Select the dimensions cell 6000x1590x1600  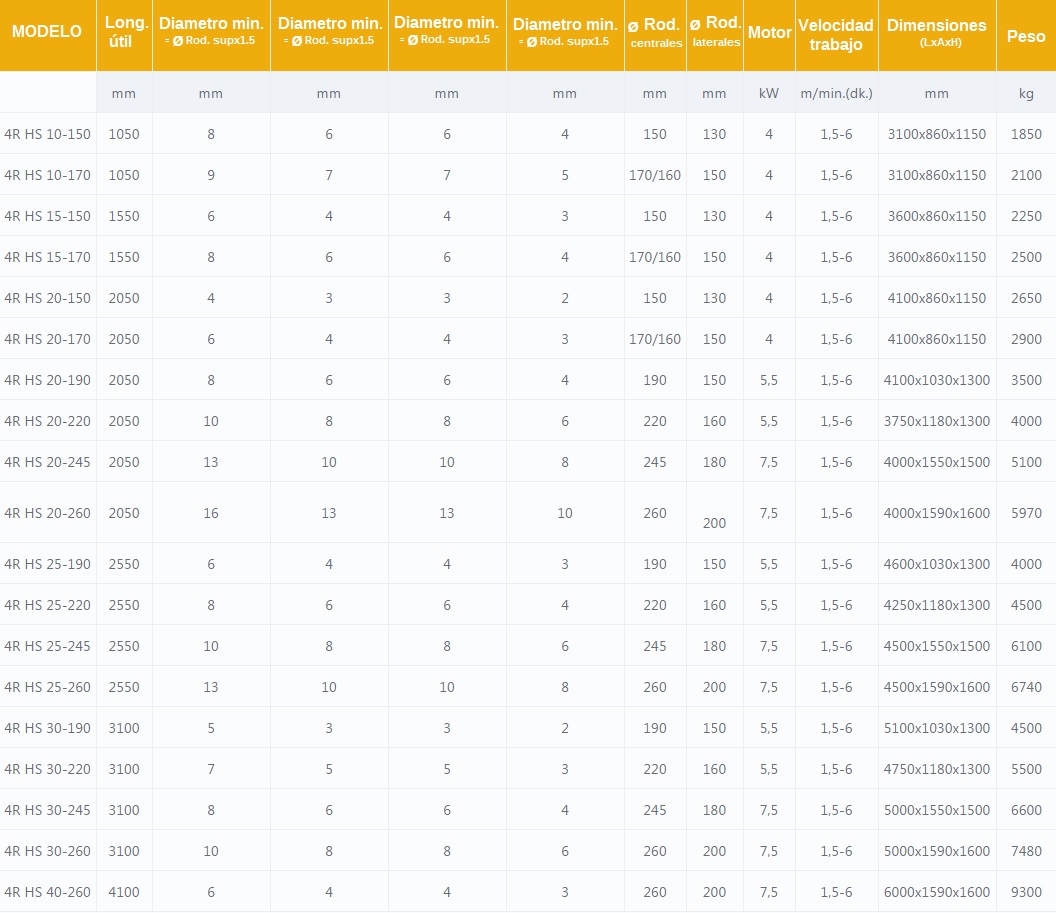click(x=936, y=892)
